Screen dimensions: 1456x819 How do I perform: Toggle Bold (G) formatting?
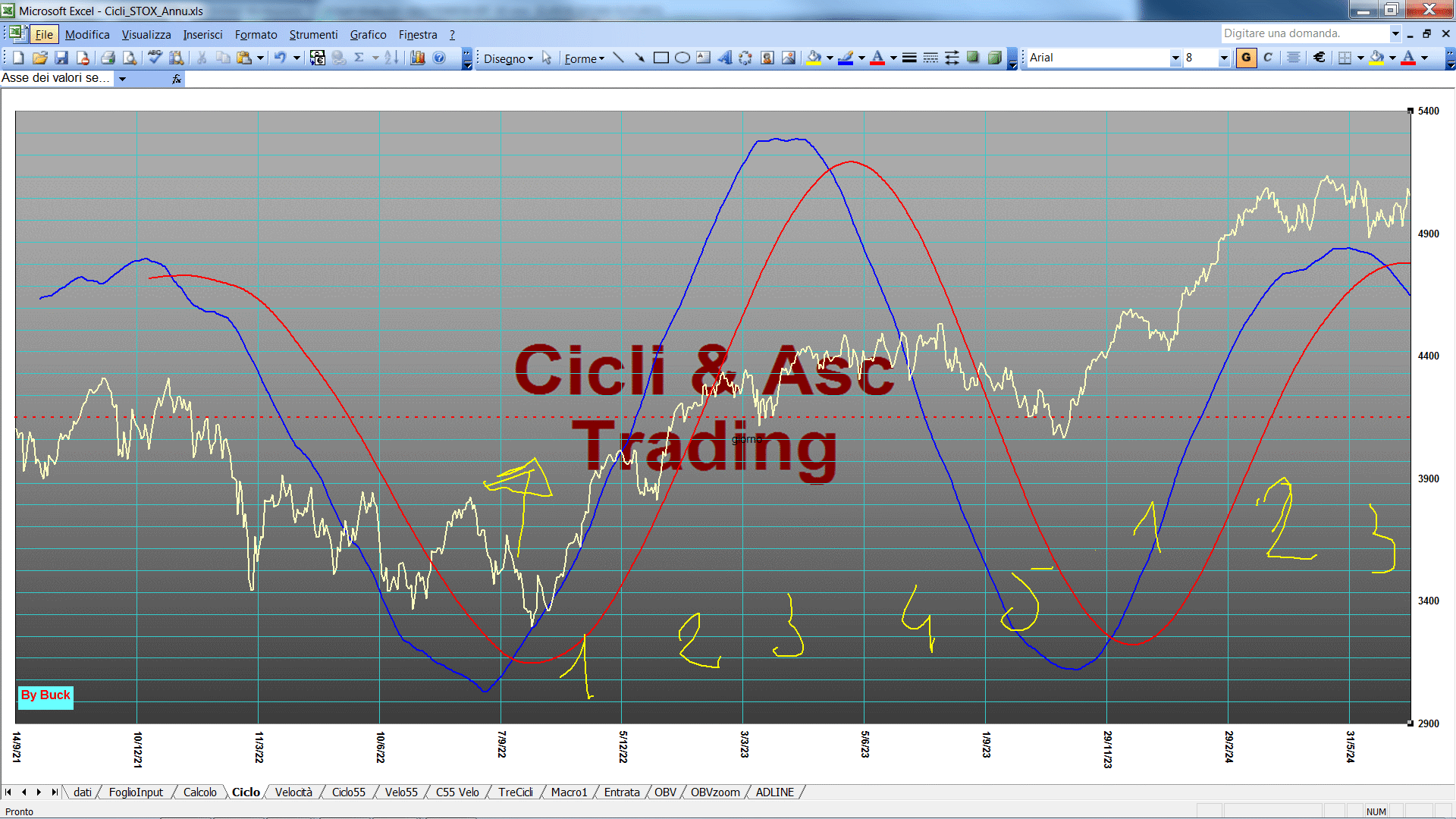point(1246,58)
